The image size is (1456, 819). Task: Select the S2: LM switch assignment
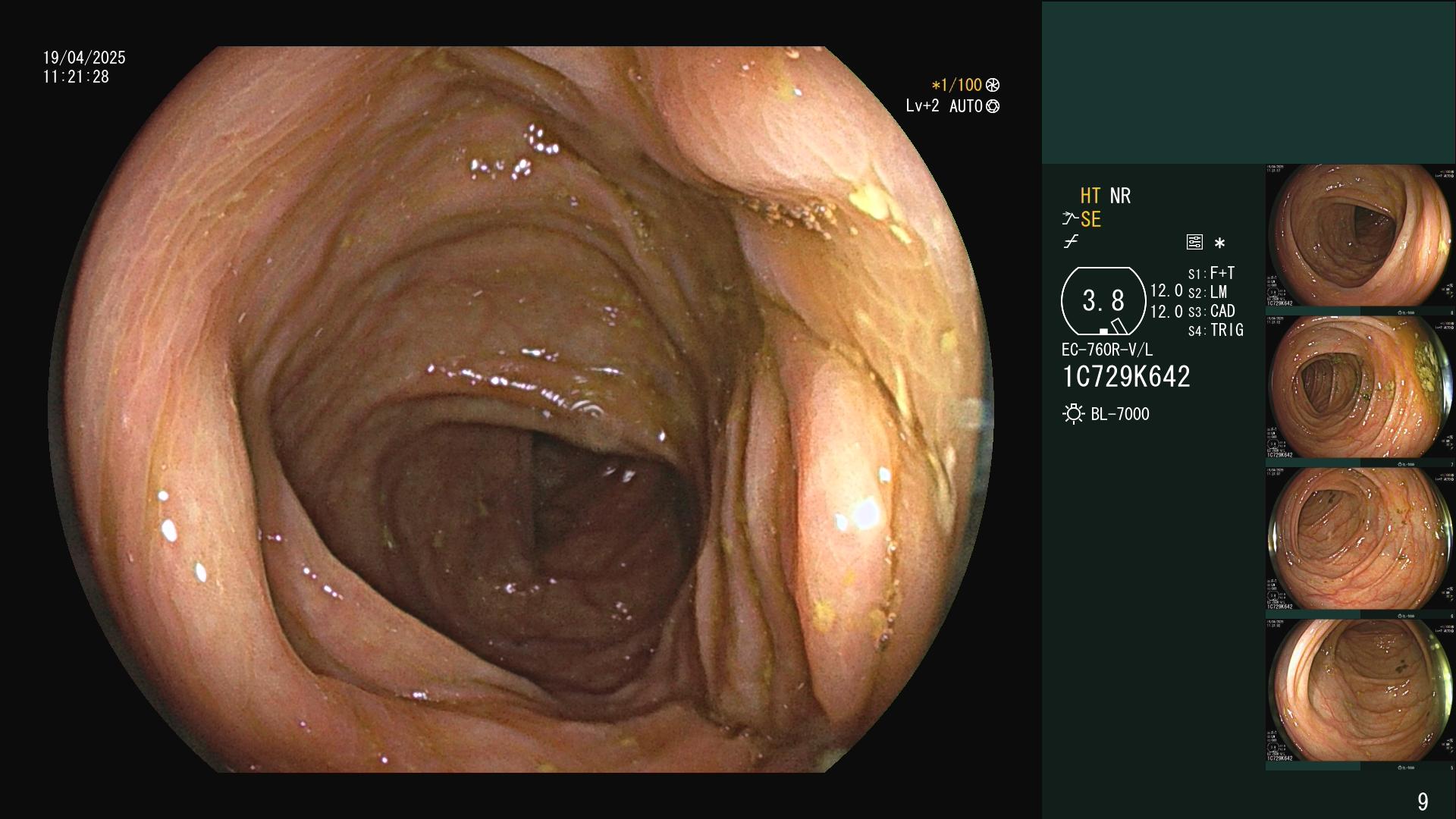pyautogui.click(x=1207, y=292)
